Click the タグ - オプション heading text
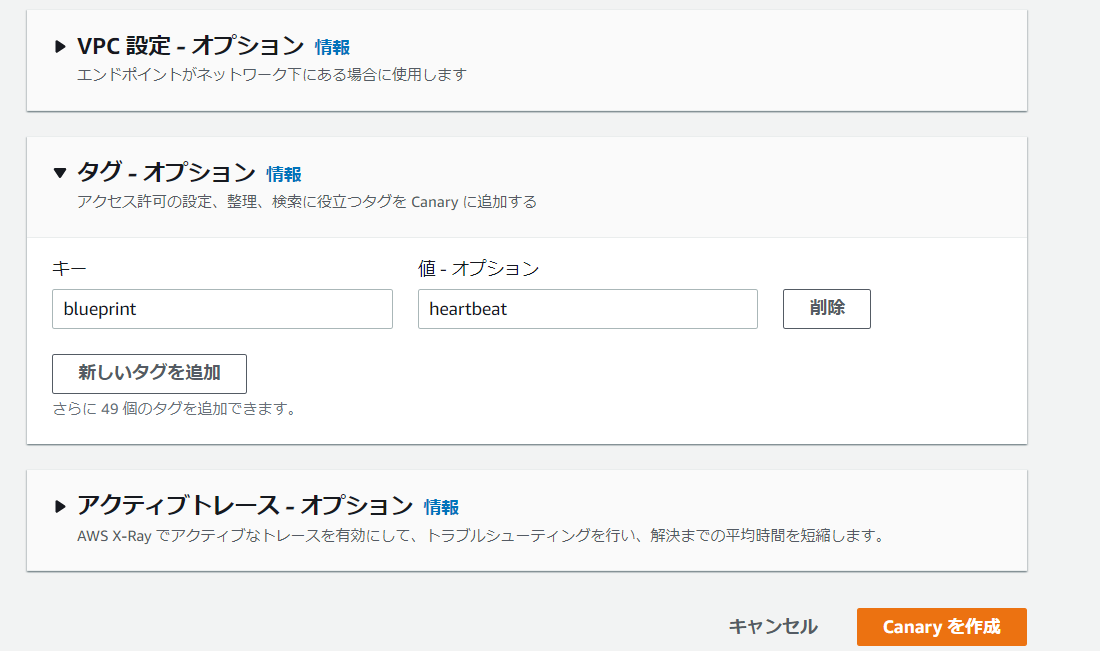Viewport: 1100px width, 651px height. pos(166,173)
